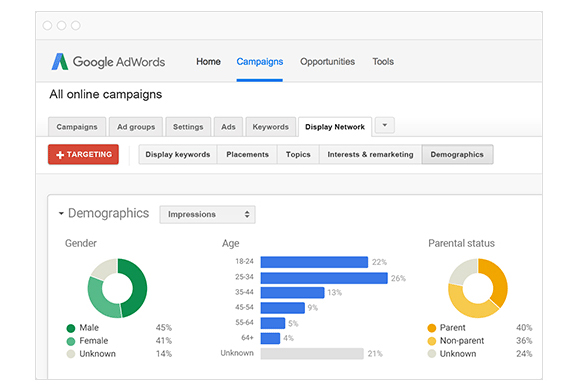Screen dimensions: 579x388
Task: Click the Google AdWords logo icon
Action: 60,62
